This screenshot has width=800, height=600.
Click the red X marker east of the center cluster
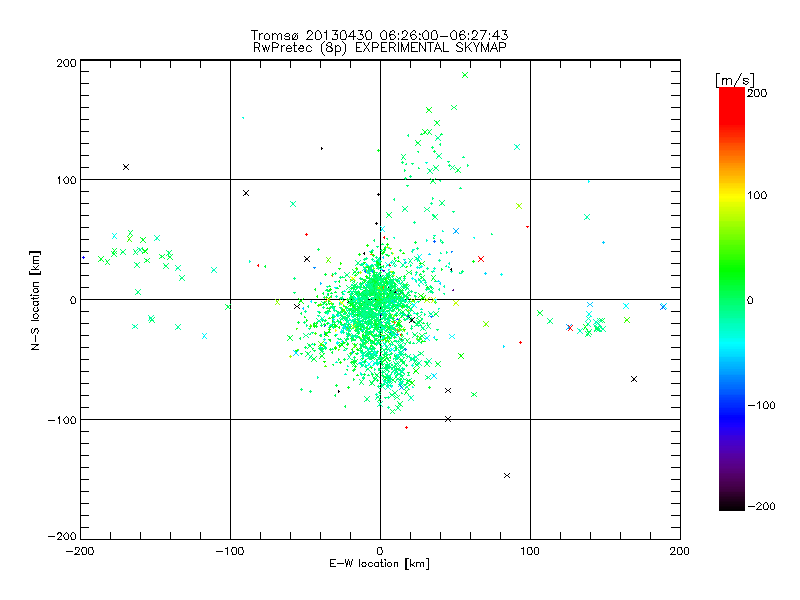481,259
